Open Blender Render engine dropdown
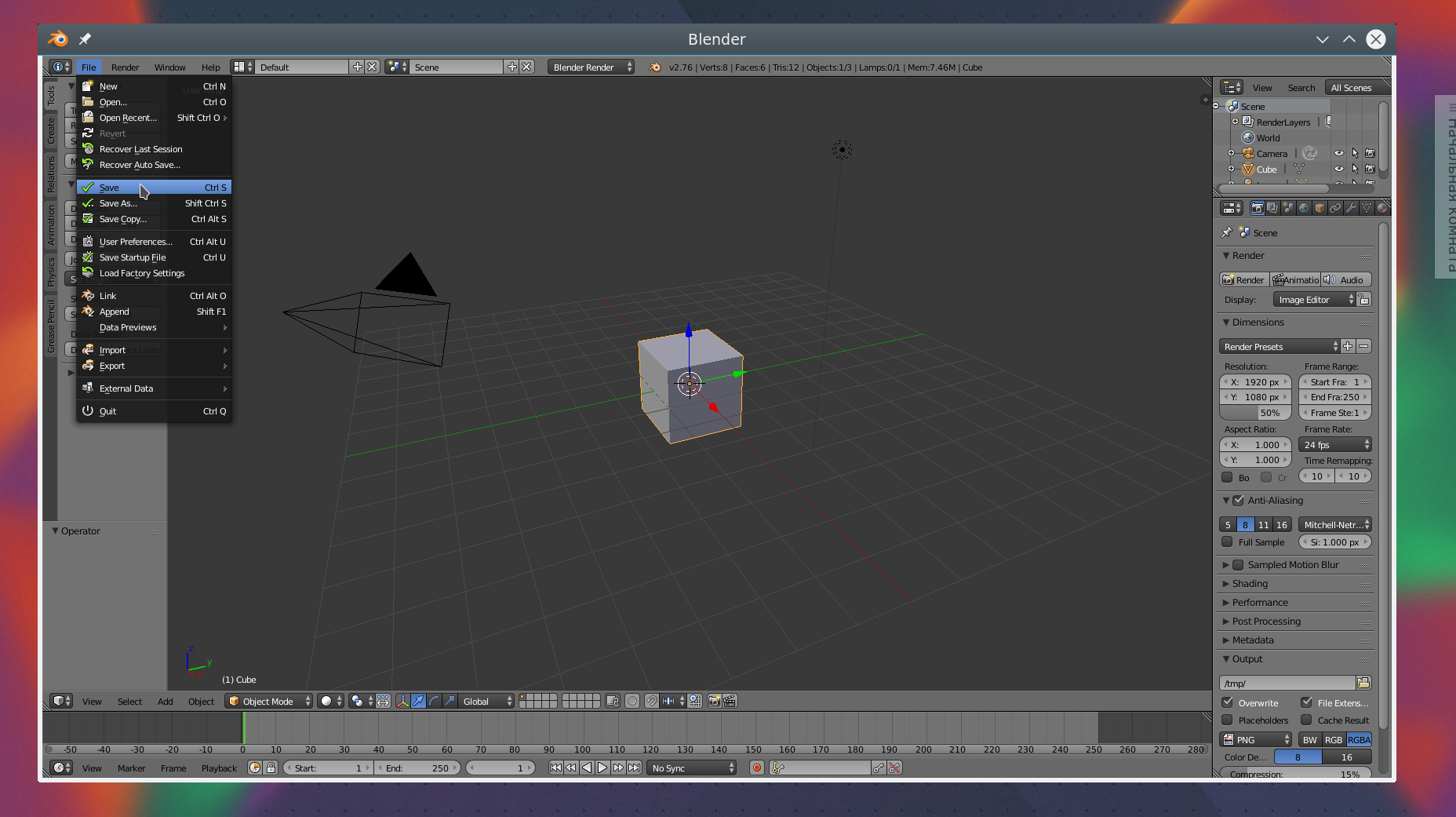Viewport: 1456px width, 817px height. click(591, 67)
